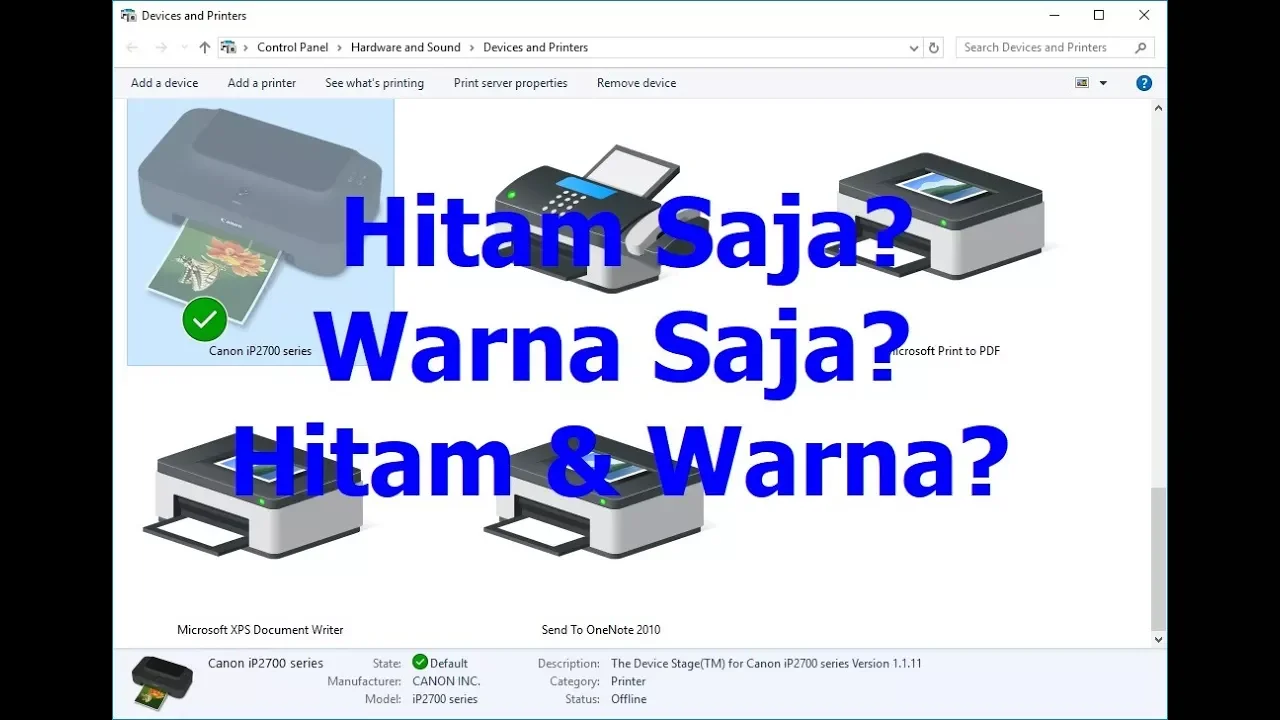Screen dimensions: 1280x720
Task: Minimize the Devices and Printers window
Action: tap(1054, 15)
